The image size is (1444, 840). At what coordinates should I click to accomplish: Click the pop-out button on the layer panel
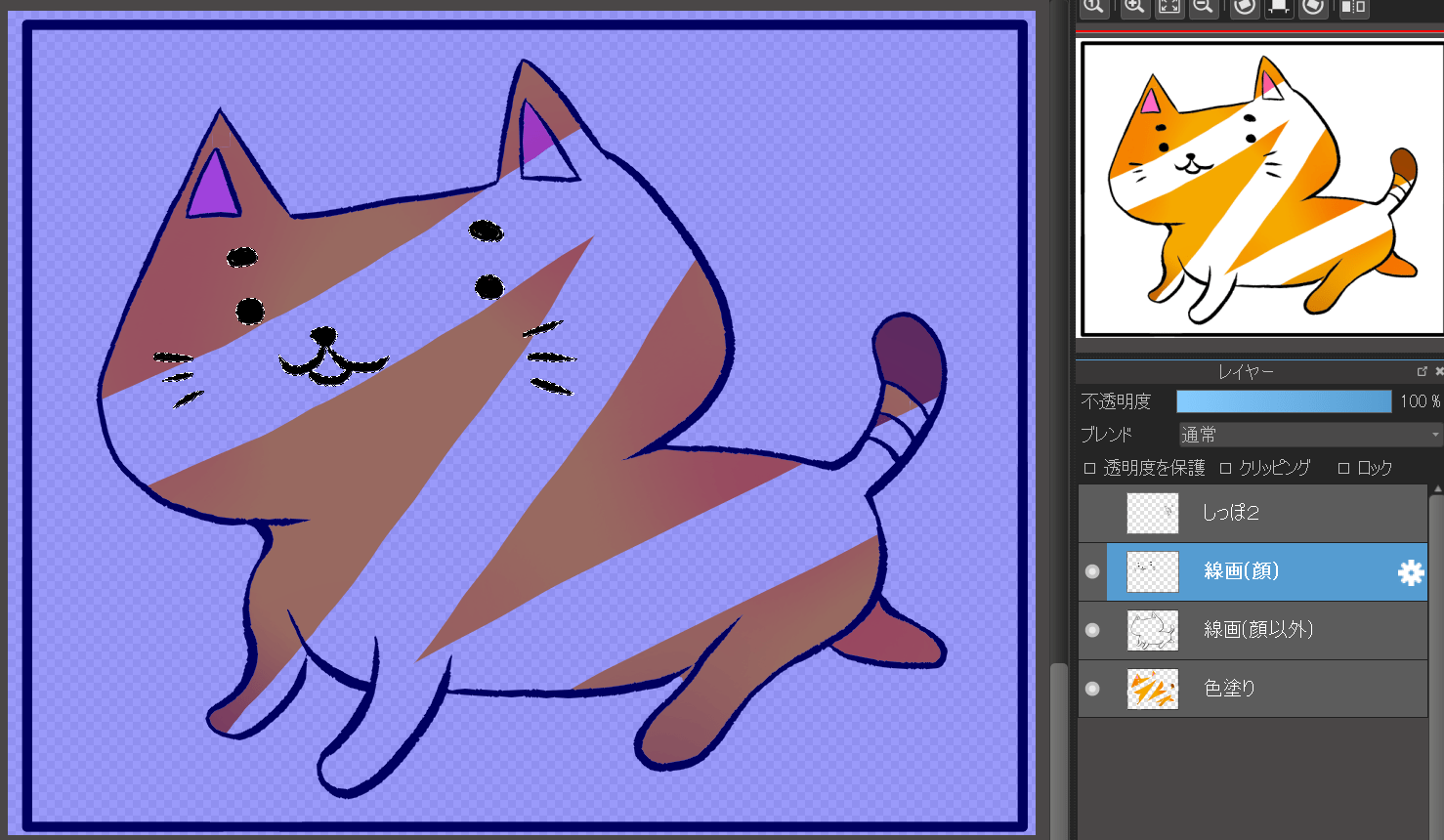[x=1422, y=370]
